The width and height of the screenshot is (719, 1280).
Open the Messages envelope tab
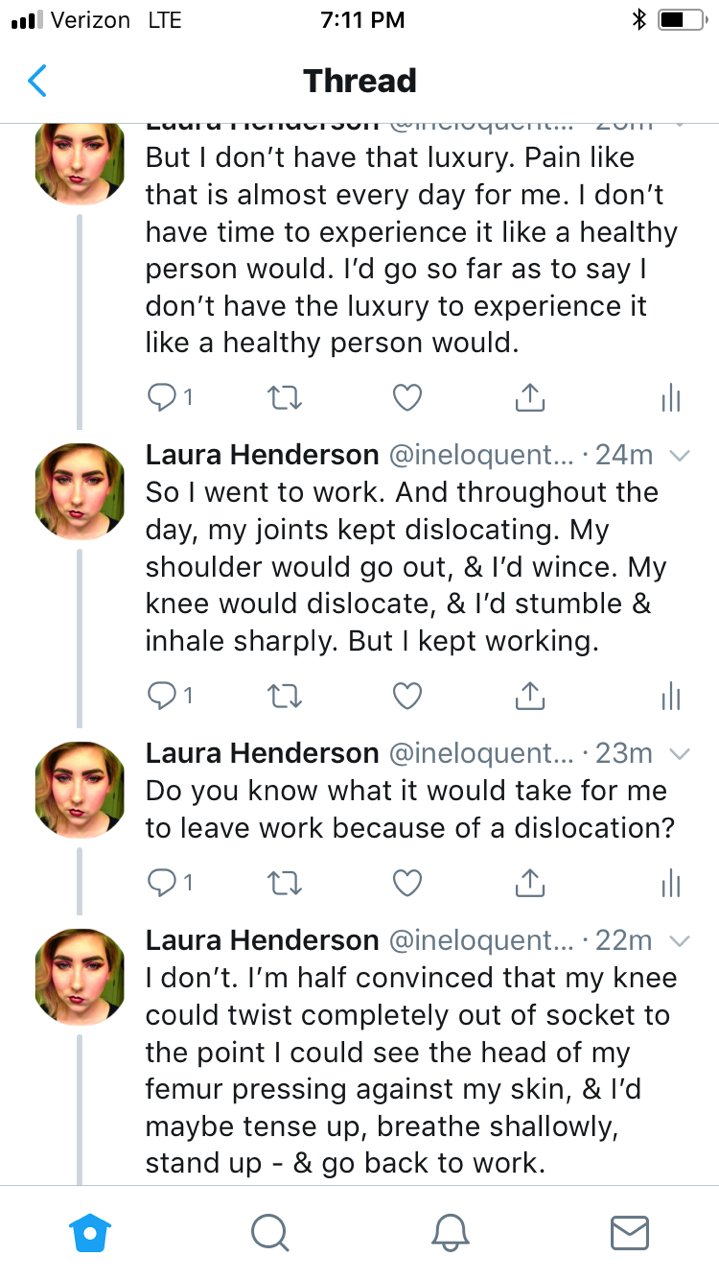click(629, 1232)
